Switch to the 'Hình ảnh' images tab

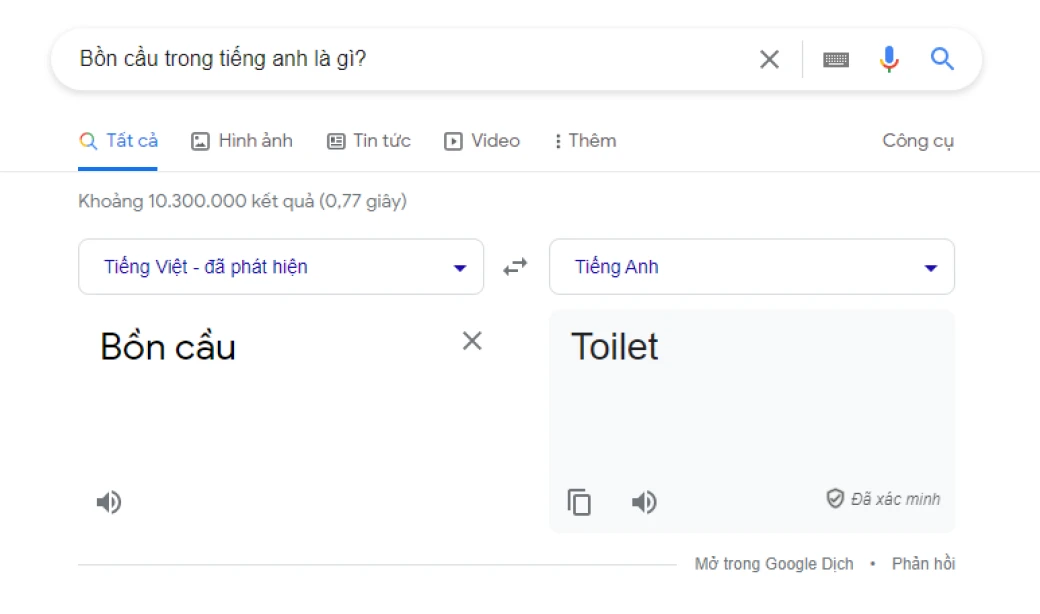pyautogui.click(x=242, y=141)
